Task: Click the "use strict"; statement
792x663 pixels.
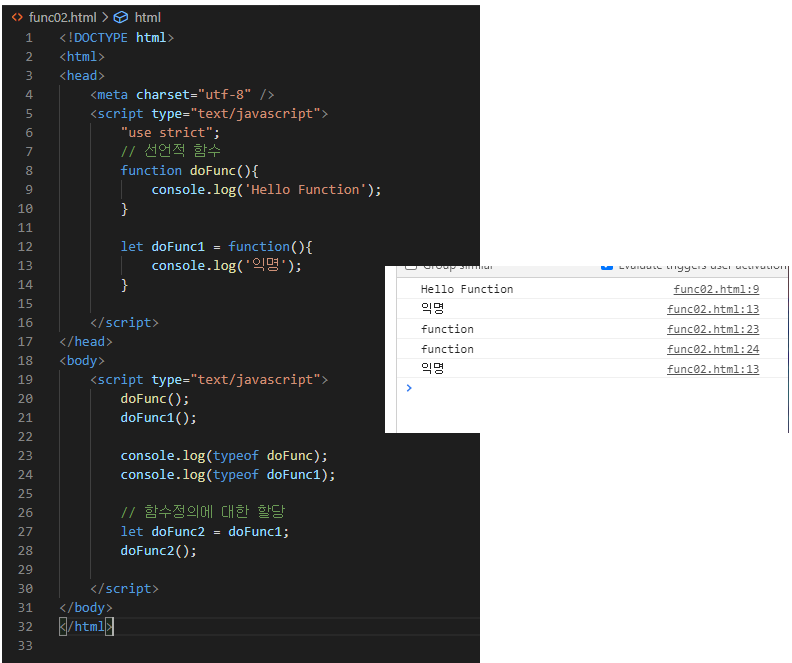Action: tap(170, 133)
